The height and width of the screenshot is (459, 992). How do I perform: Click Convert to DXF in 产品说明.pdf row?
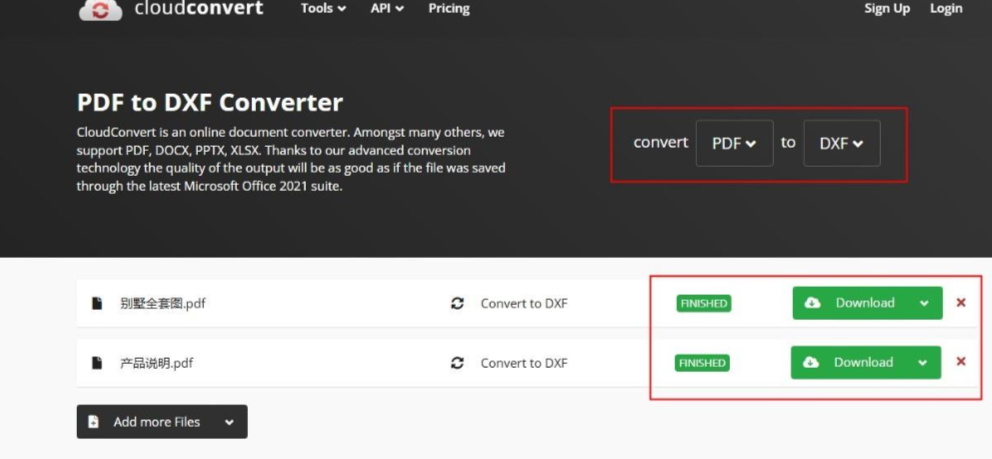[x=524, y=363]
